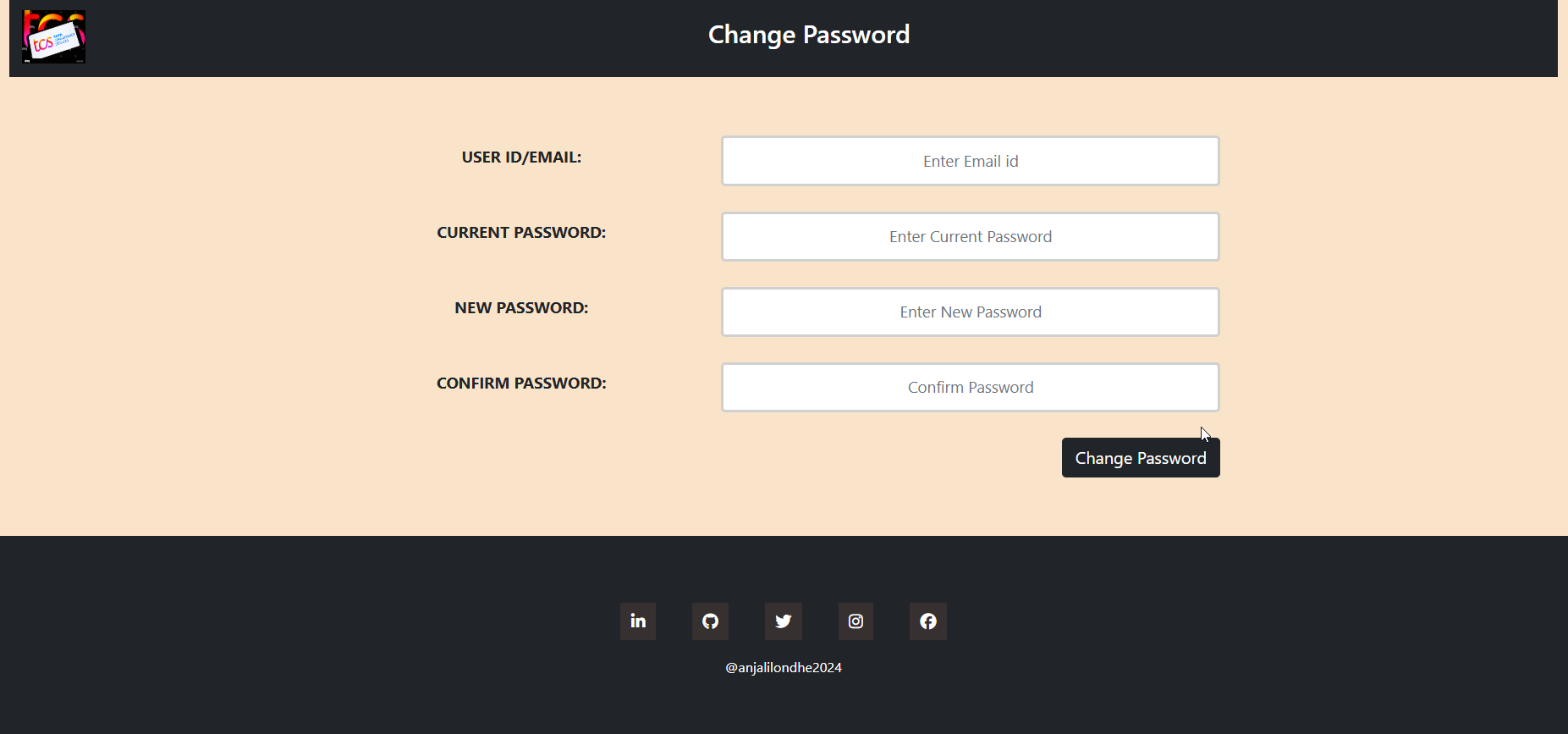Click the USER ID/EMAIL label
Image resolution: width=1568 pixels, height=734 pixels.
click(x=521, y=157)
